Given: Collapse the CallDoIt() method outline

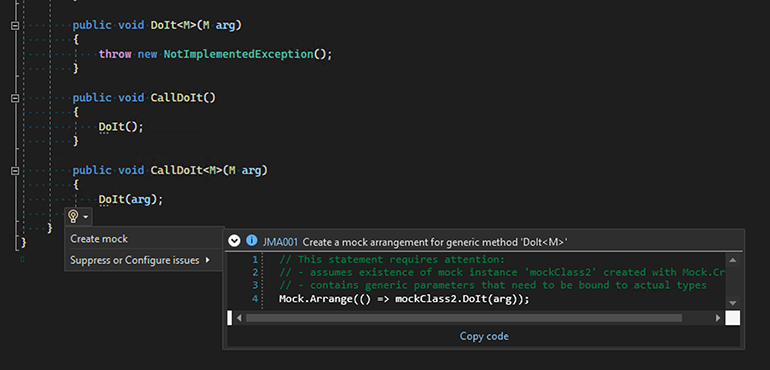Looking at the screenshot, I should click(15, 98).
